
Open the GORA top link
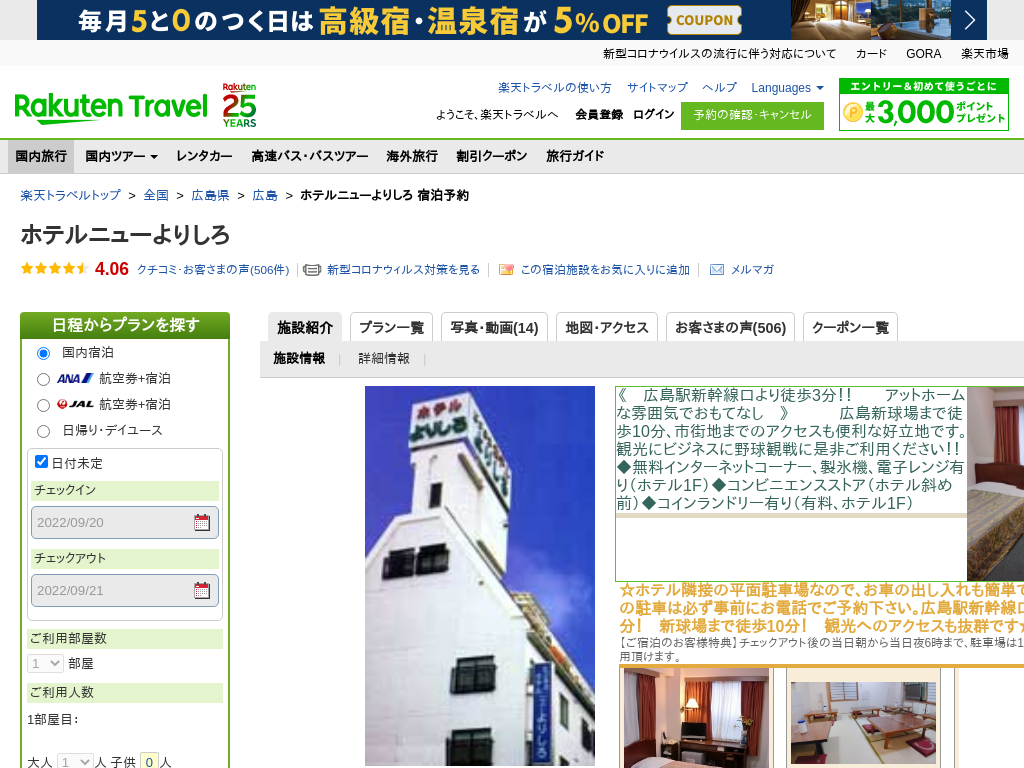[923, 54]
